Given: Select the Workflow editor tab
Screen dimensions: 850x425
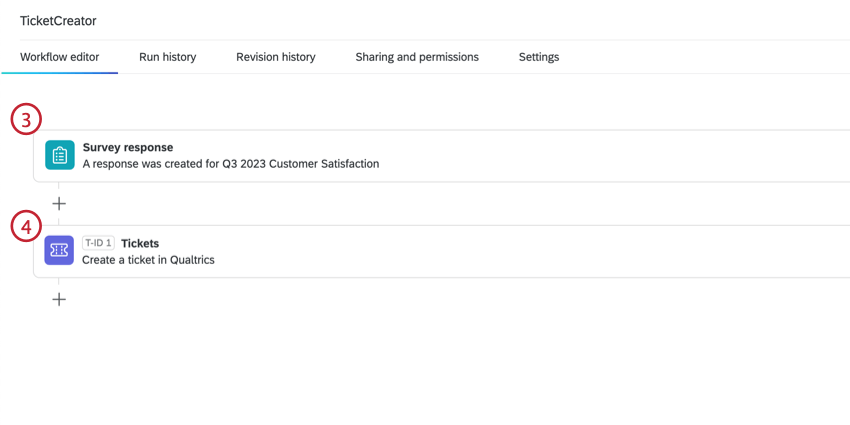Looking at the screenshot, I should pos(60,57).
